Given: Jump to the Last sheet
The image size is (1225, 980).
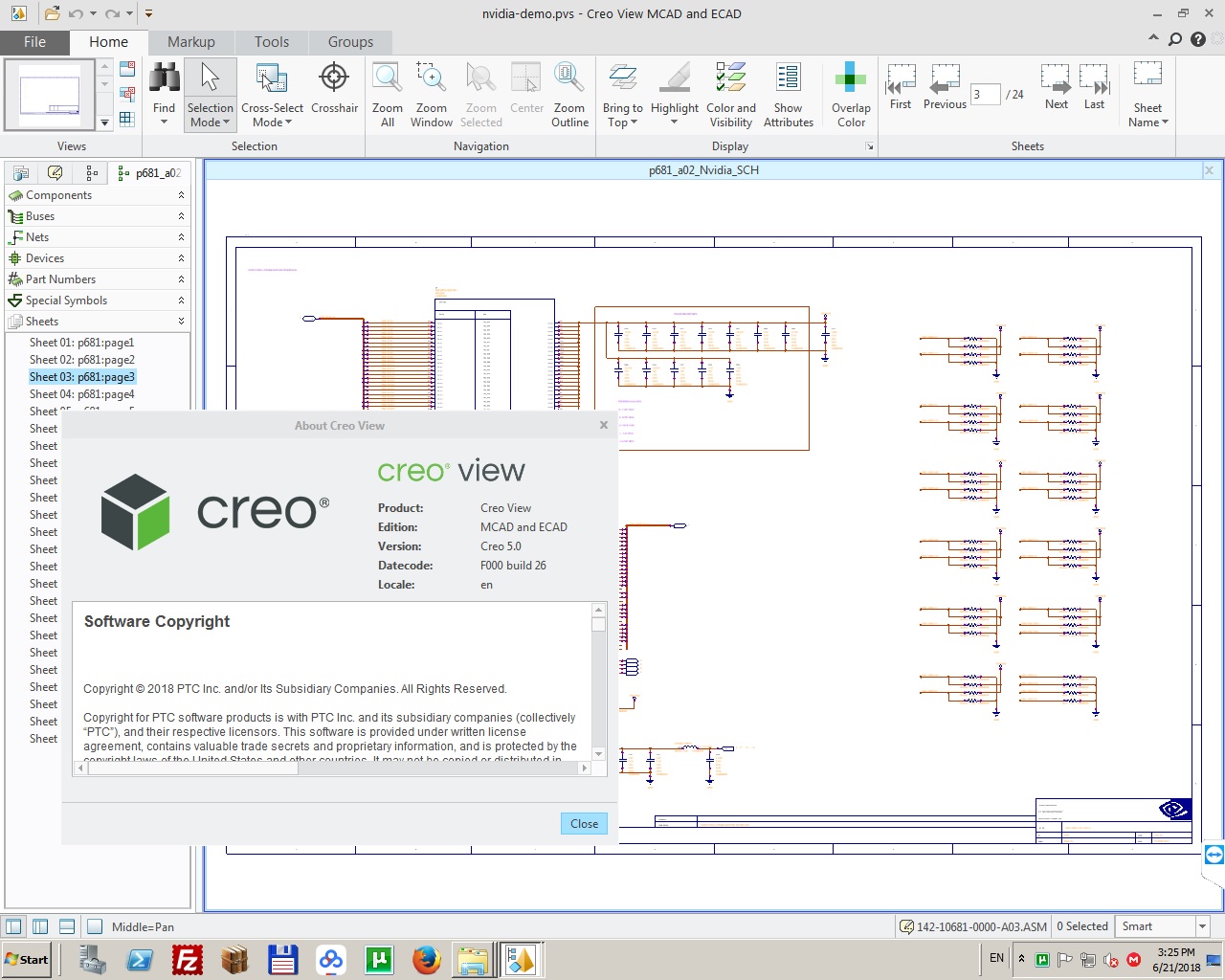Looking at the screenshot, I should 1094,86.
